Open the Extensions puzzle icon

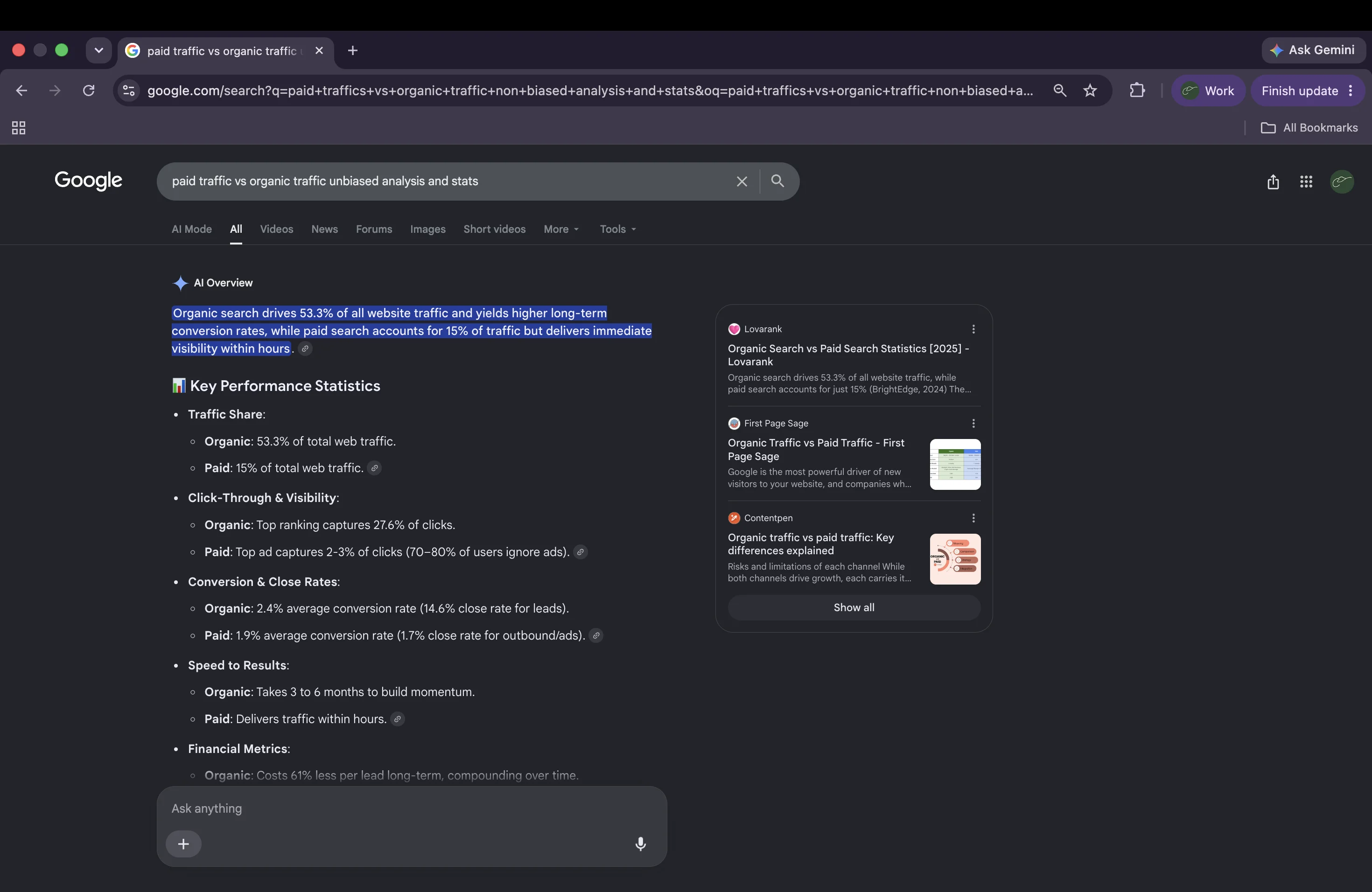click(x=1137, y=91)
